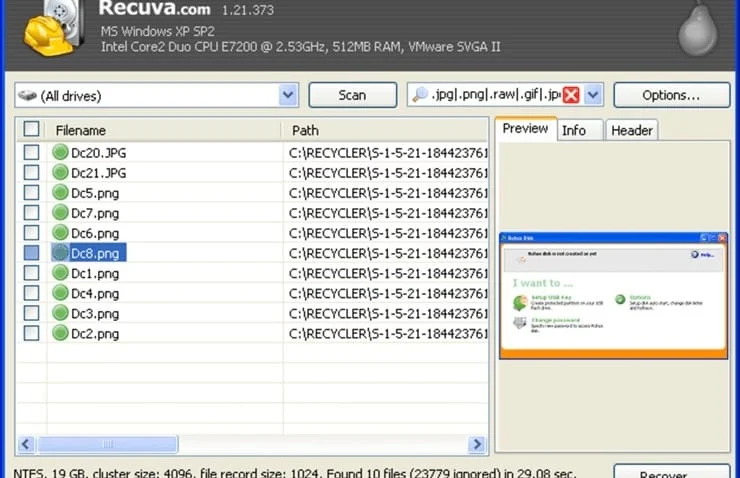Click the status icon of selected Dc8.png
The width and height of the screenshot is (740, 478).
click(x=60, y=253)
